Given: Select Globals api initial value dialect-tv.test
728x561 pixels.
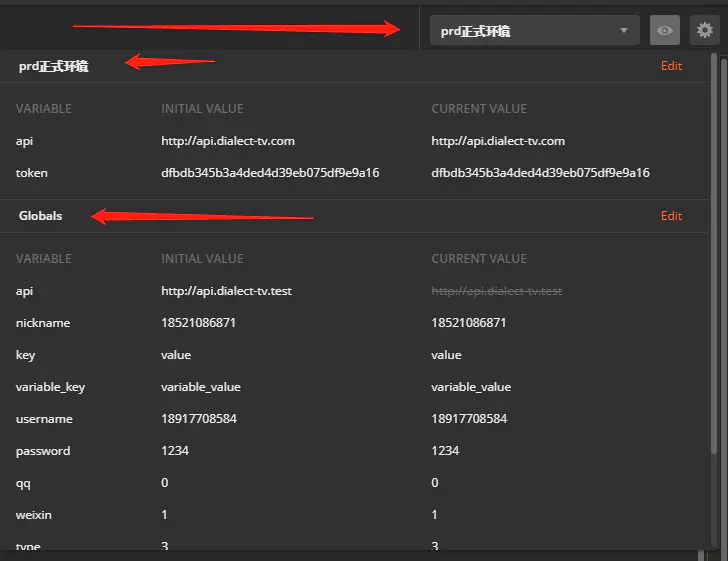Looking at the screenshot, I should [x=227, y=291].
